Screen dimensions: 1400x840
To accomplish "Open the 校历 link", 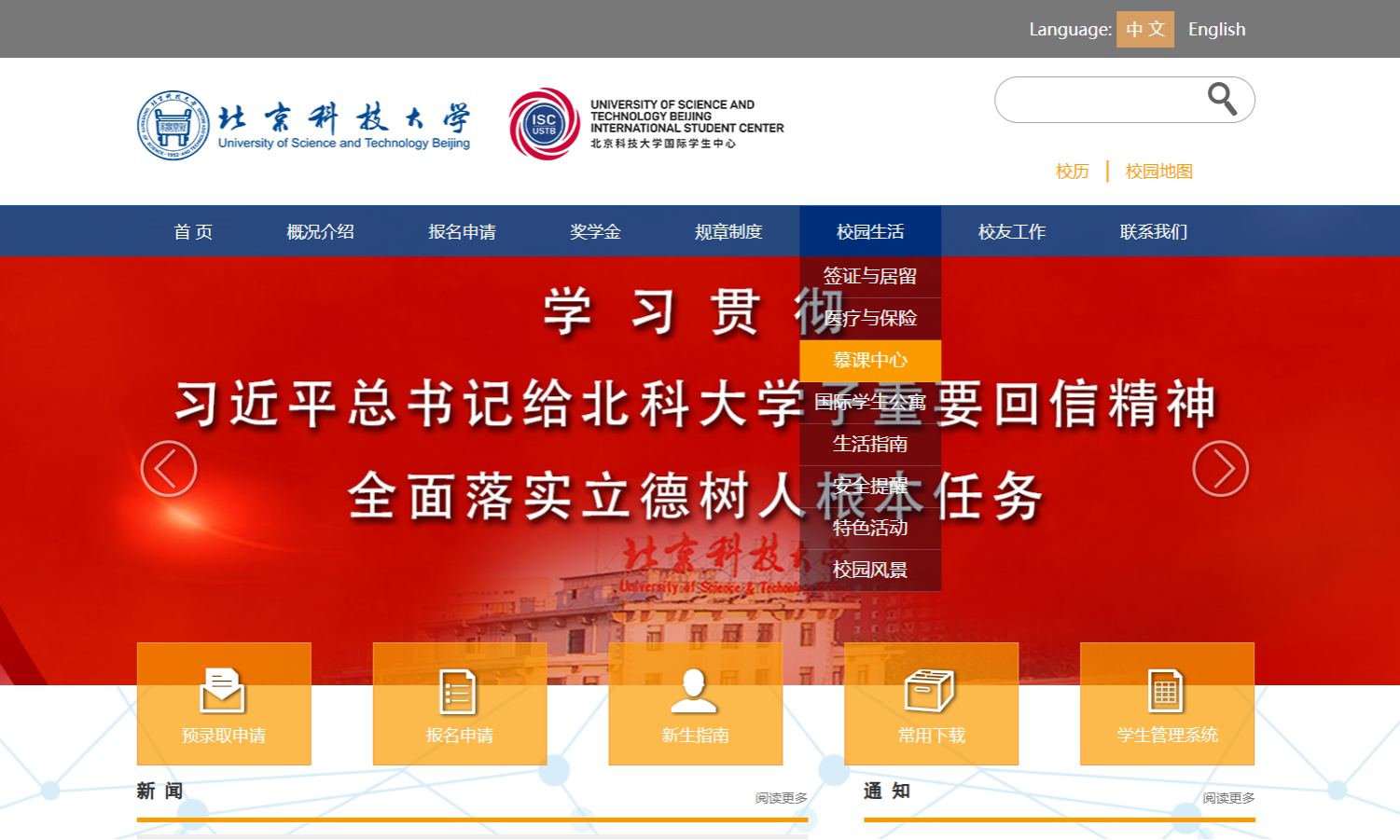I will (x=1072, y=172).
